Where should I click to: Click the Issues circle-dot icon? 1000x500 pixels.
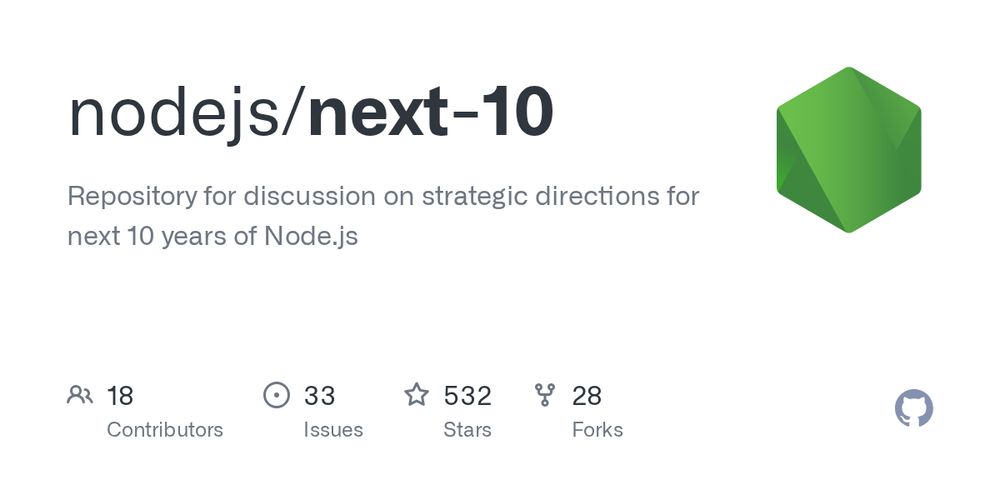[x=276, y=395]
